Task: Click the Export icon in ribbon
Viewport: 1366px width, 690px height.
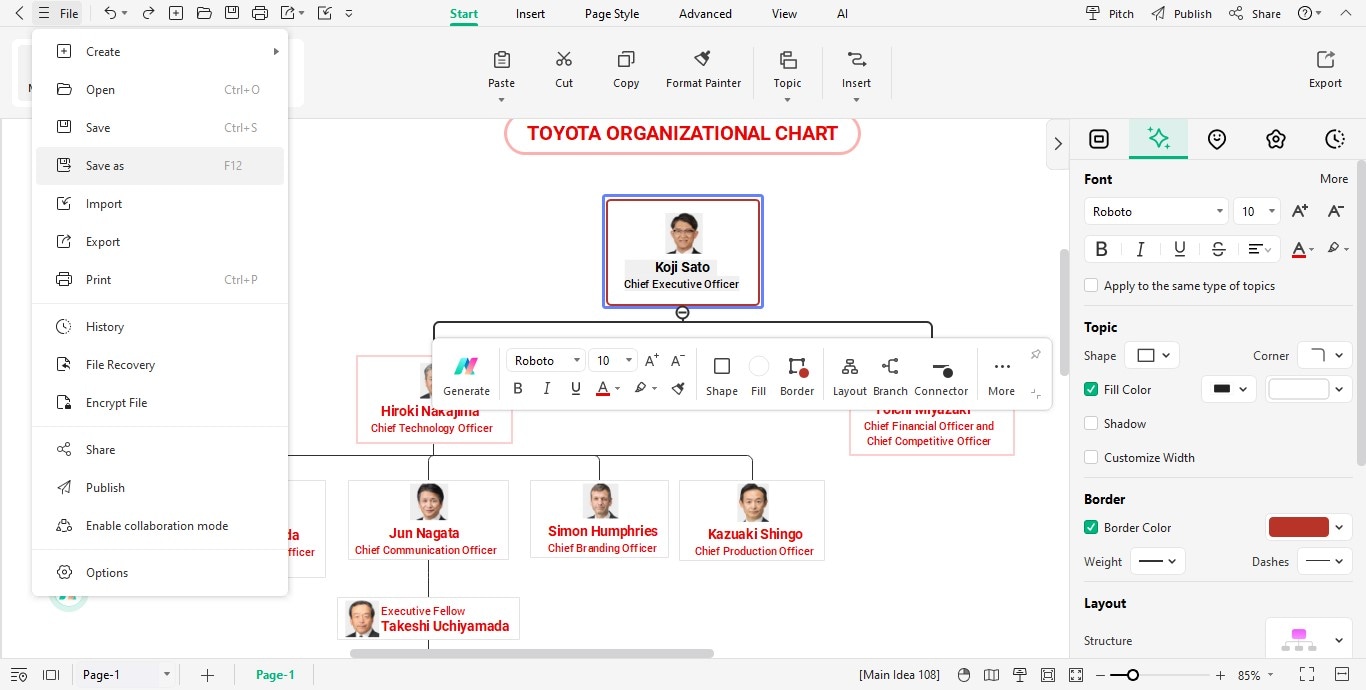Action: tap(1325, 59)
